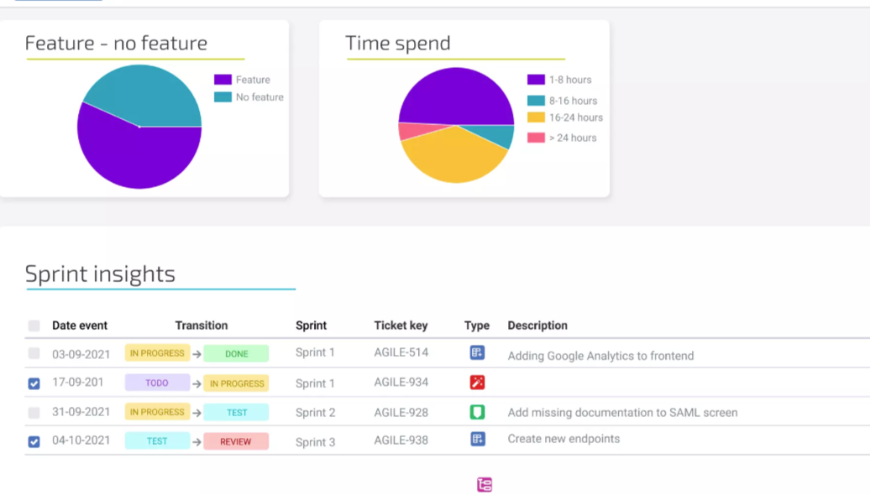Click the yellow 16-24 hours legend swatch
The image size is (870, 495).
point(536,118)
